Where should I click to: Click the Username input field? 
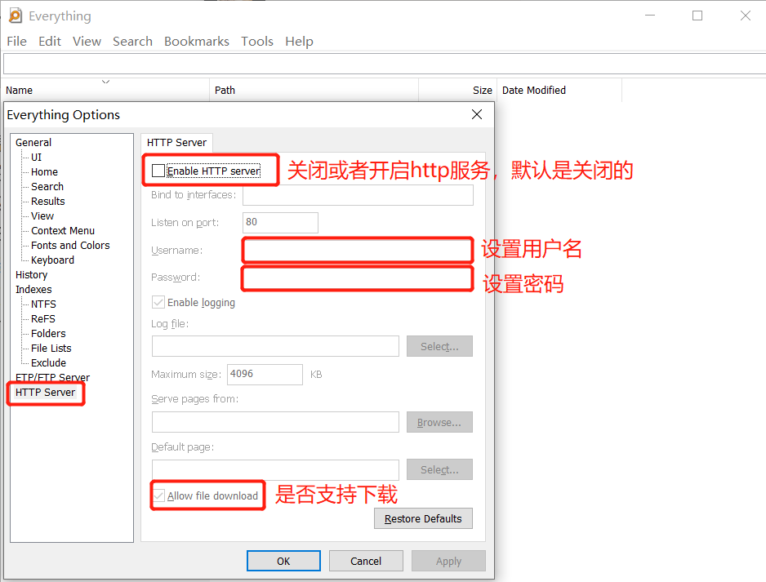click(x=358, y=250)
